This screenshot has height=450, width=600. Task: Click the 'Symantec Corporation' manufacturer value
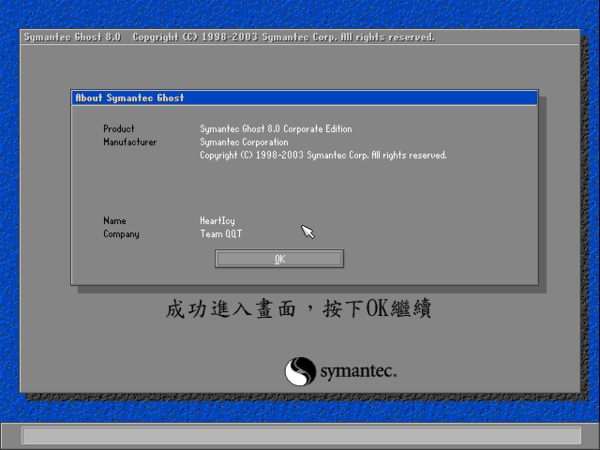tap(244, 142)
